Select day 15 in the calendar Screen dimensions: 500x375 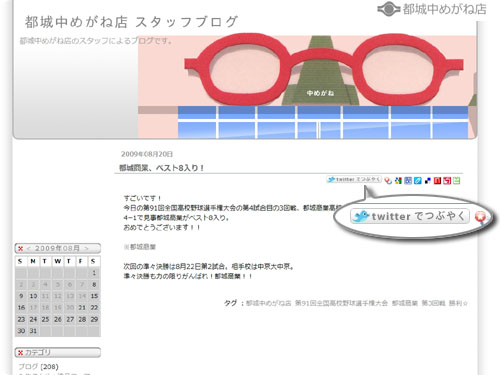tap(94, 296)
